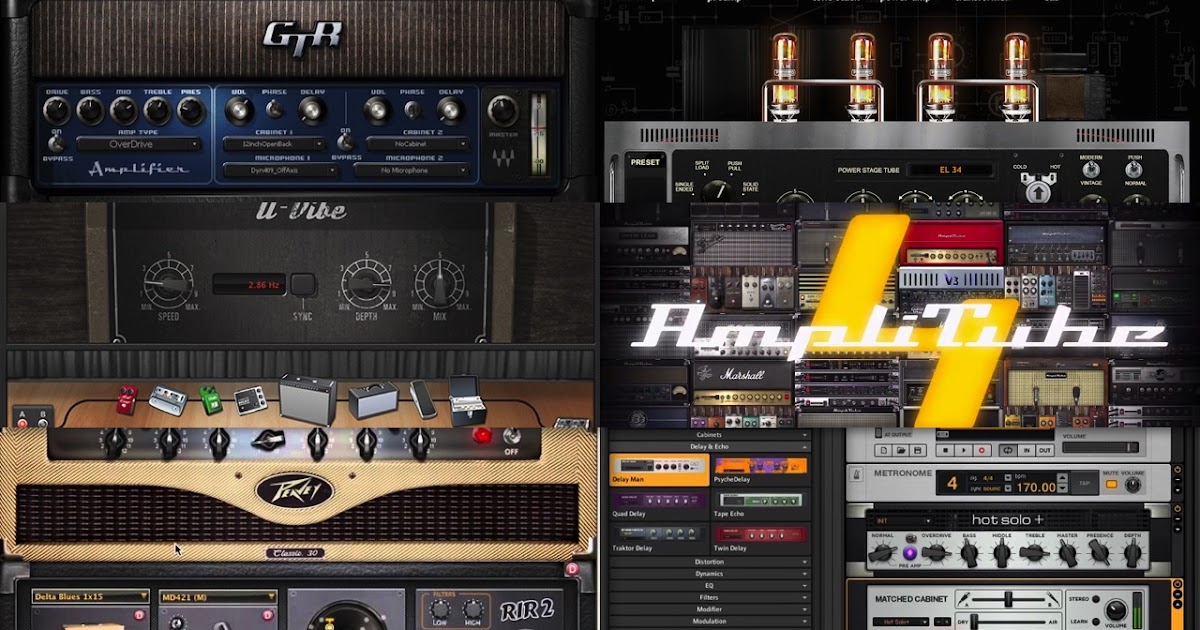The height and width of the screenshot is (630, 1200).
Task: Expand the Distortion category
Action: pos(710,562)
